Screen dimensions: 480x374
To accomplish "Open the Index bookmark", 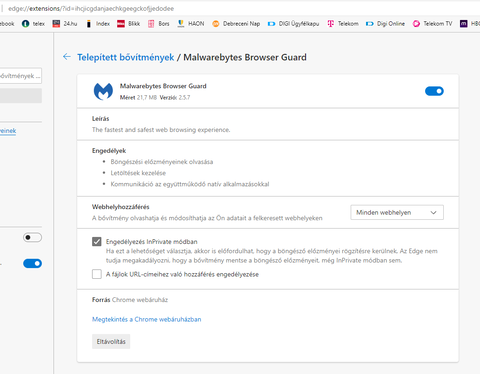I will [x=98, y=24].
